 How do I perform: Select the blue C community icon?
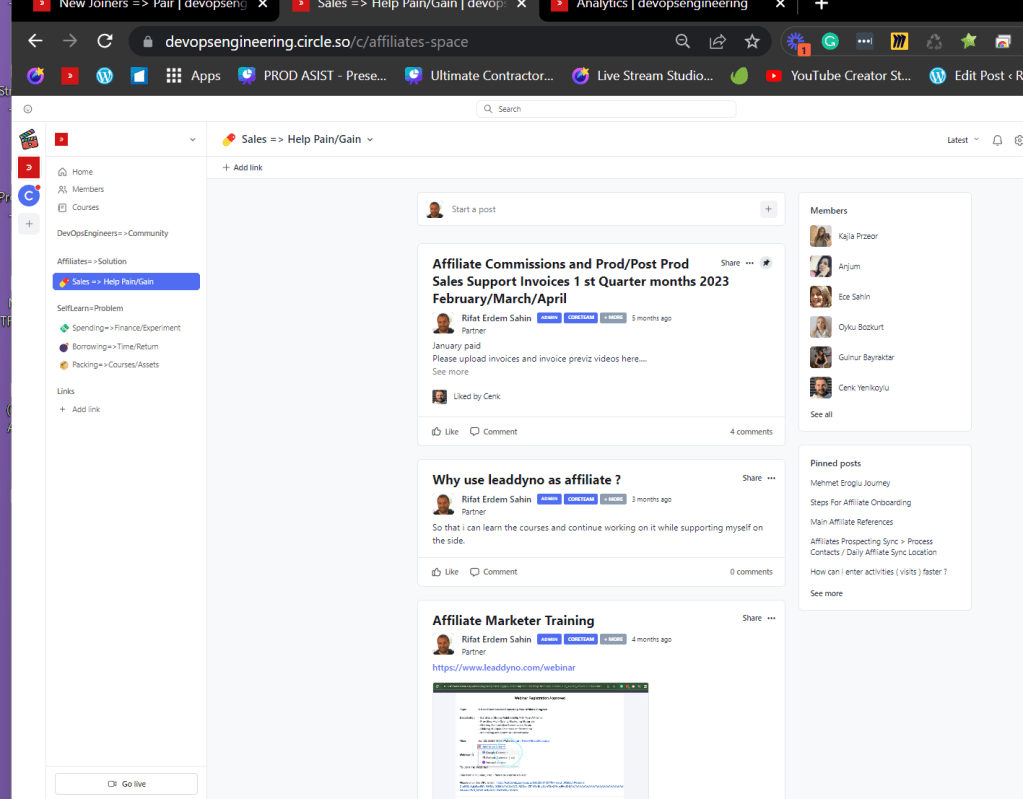(29, 195)
